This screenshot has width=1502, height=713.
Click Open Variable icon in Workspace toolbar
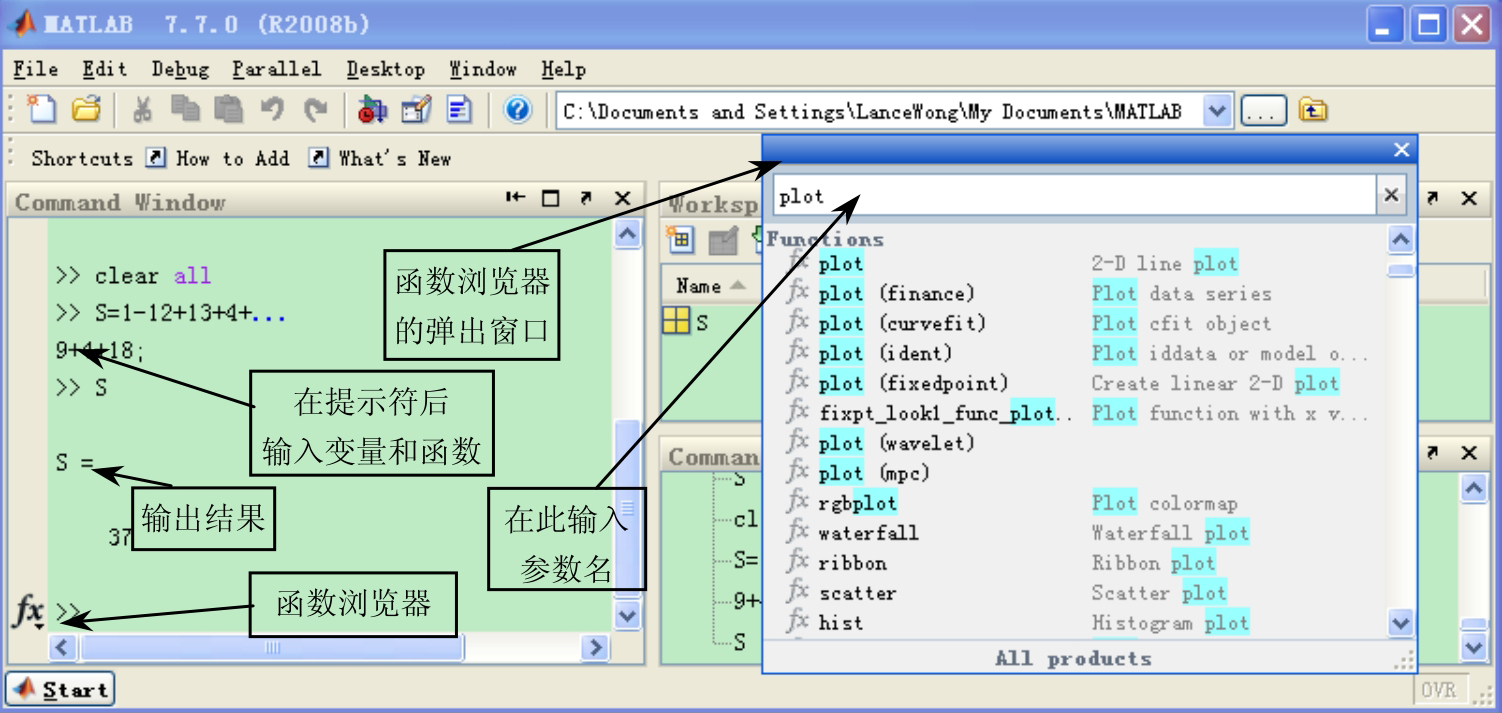(722, 239)
